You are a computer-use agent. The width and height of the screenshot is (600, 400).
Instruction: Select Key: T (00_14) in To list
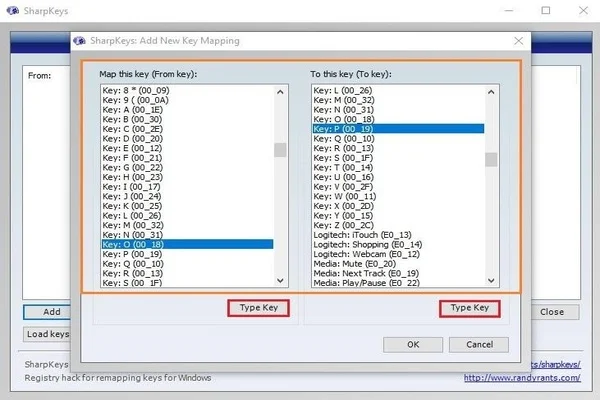pyautogui.click(x=398, y=167)
